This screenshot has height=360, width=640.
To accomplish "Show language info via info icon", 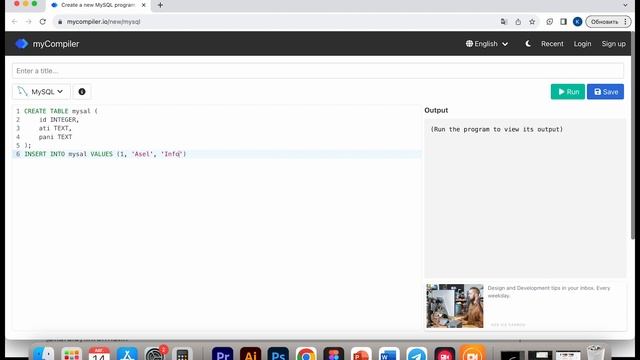I will [x=82, y=91].
